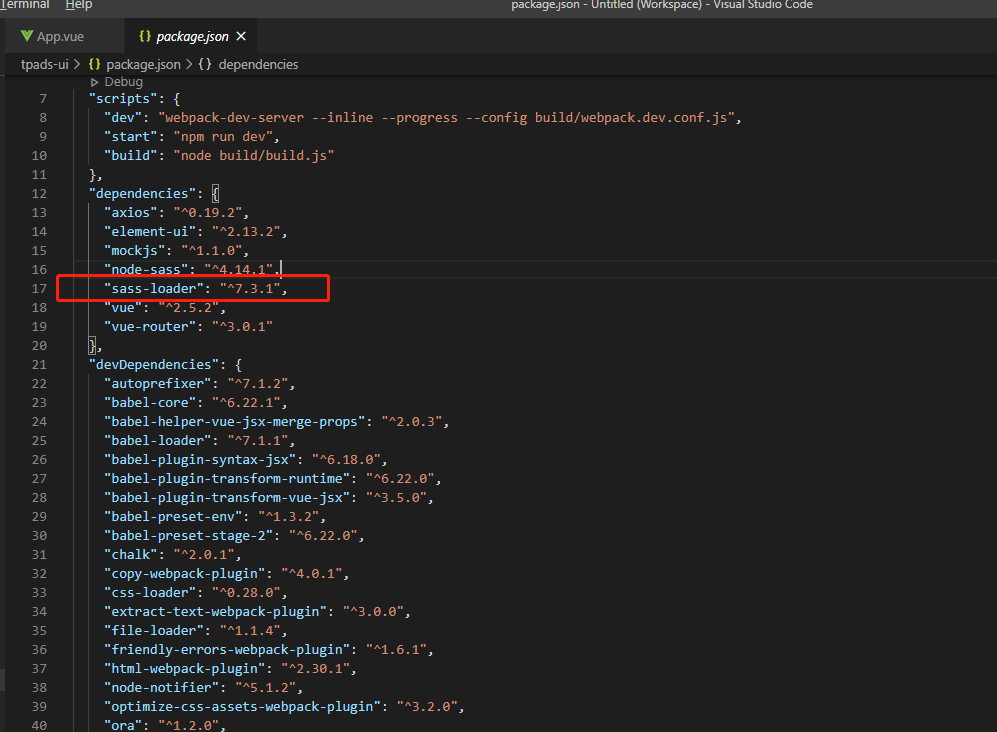This screenshot has height=732, width=997.
Task: Click the braces icon before dependencies breadcrumb
Action: [205, 64]
